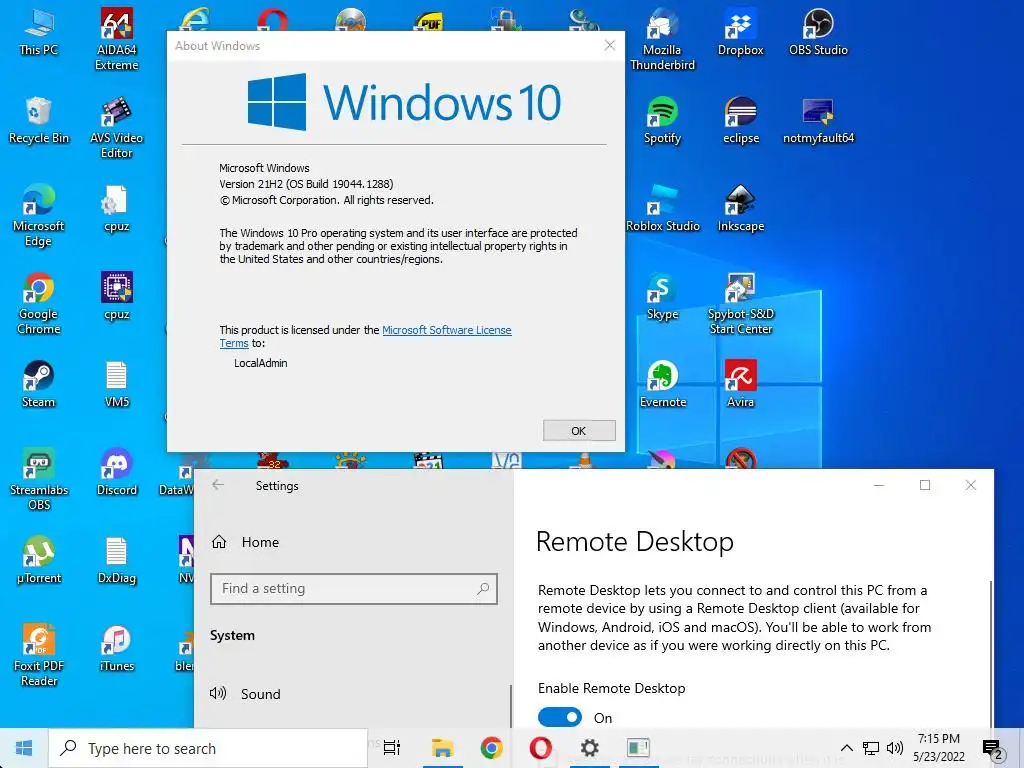Click OK in About Windows dialog
Viewport: 1024px width, 768px height.
point(579,430)
